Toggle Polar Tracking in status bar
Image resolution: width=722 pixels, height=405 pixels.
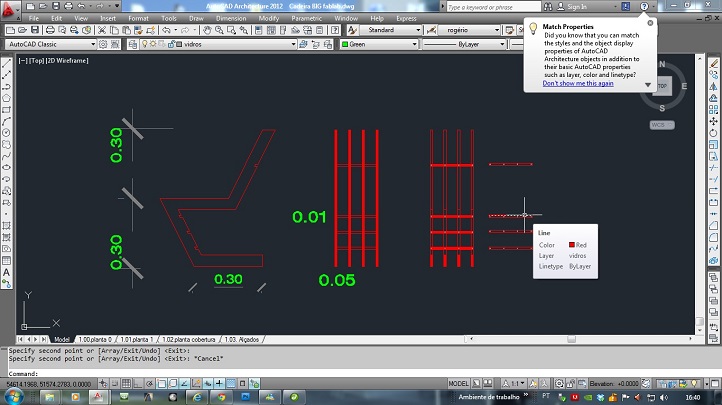[x=150, y=383]
